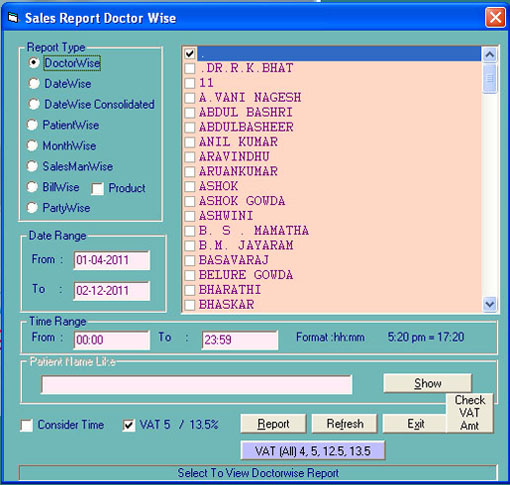Click the Refresh button
The image size is (510, 485).
point(344,424)
